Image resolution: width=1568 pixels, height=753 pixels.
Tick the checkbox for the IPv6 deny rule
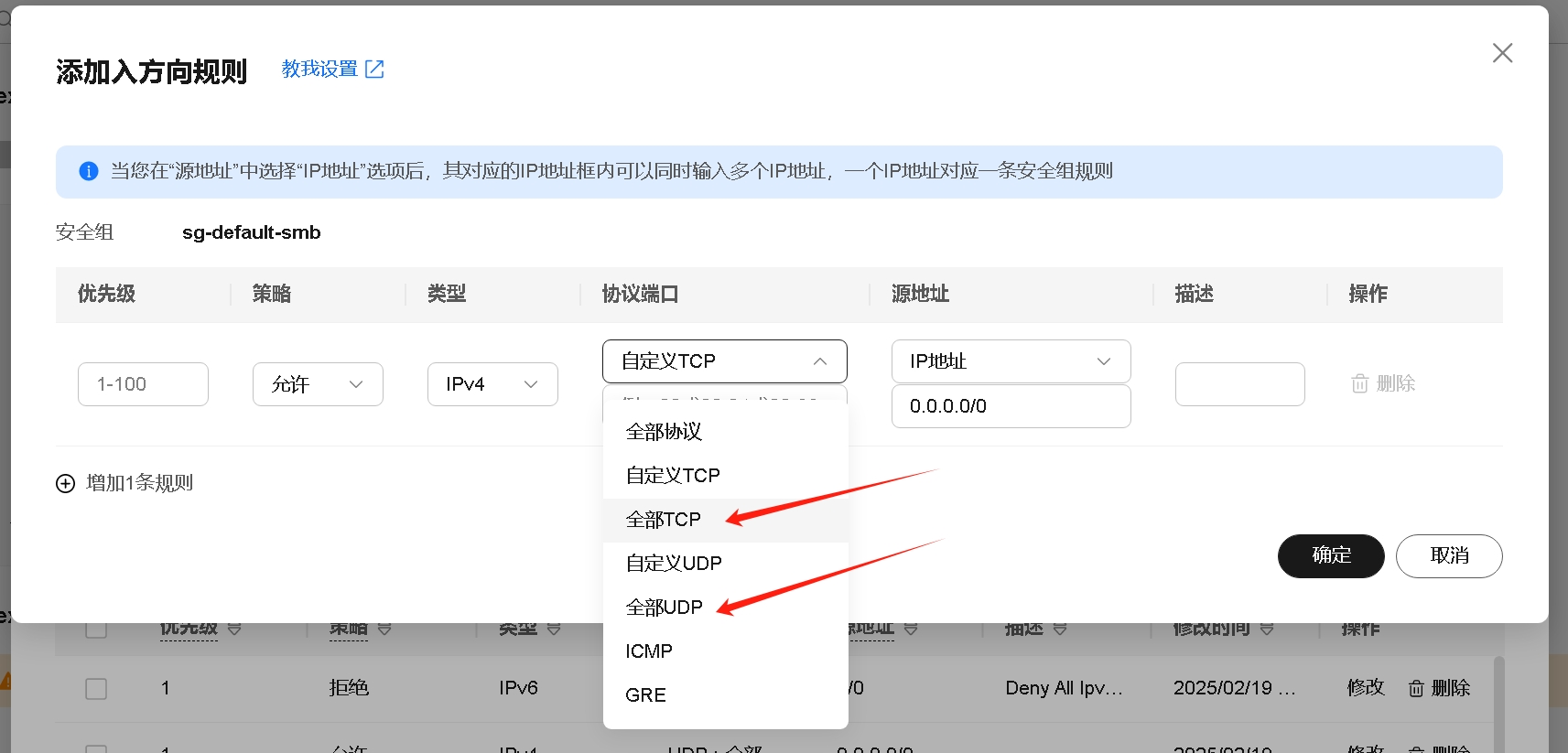(96, 688)
